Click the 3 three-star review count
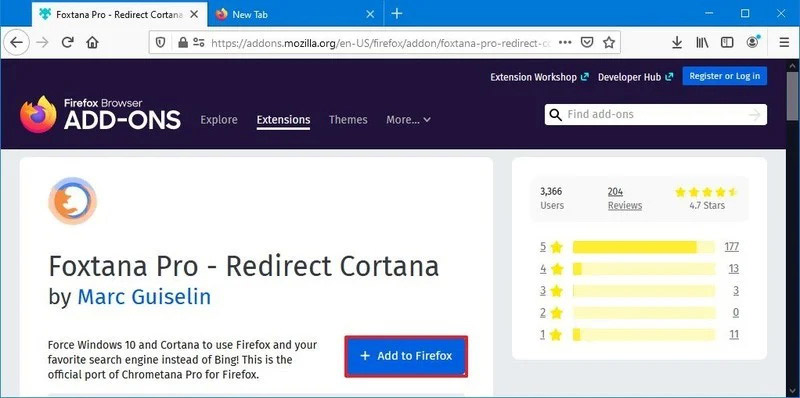The height and width of the screenshot is (398, 800). [736, 291]
